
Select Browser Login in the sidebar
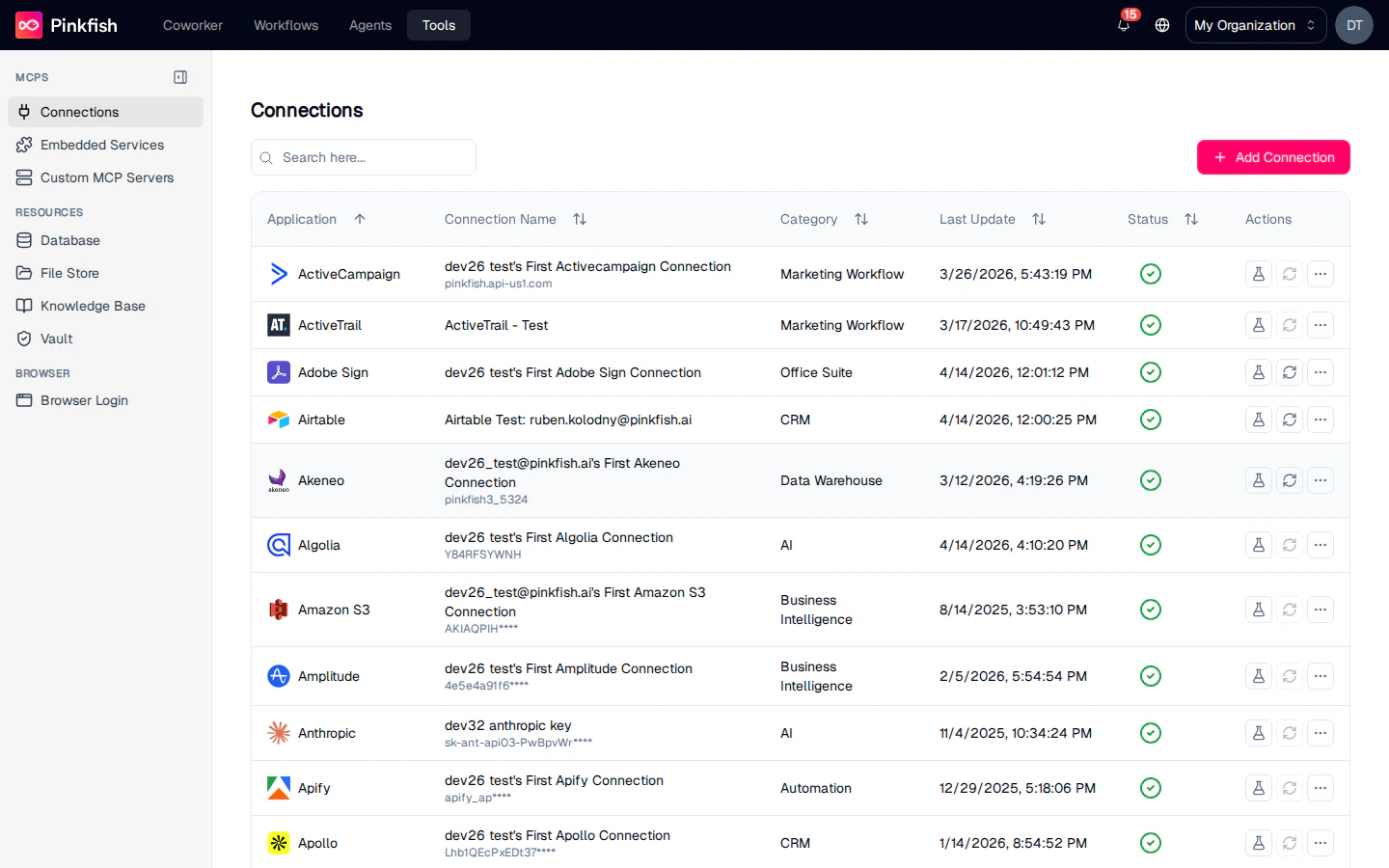84,400
